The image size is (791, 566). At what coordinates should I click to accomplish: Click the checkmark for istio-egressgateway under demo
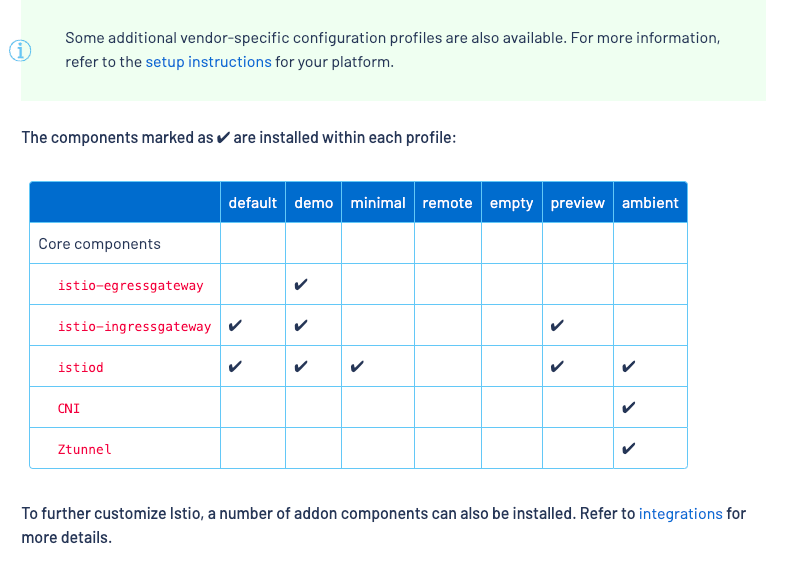pyautogui.click(x=301, y=285)
